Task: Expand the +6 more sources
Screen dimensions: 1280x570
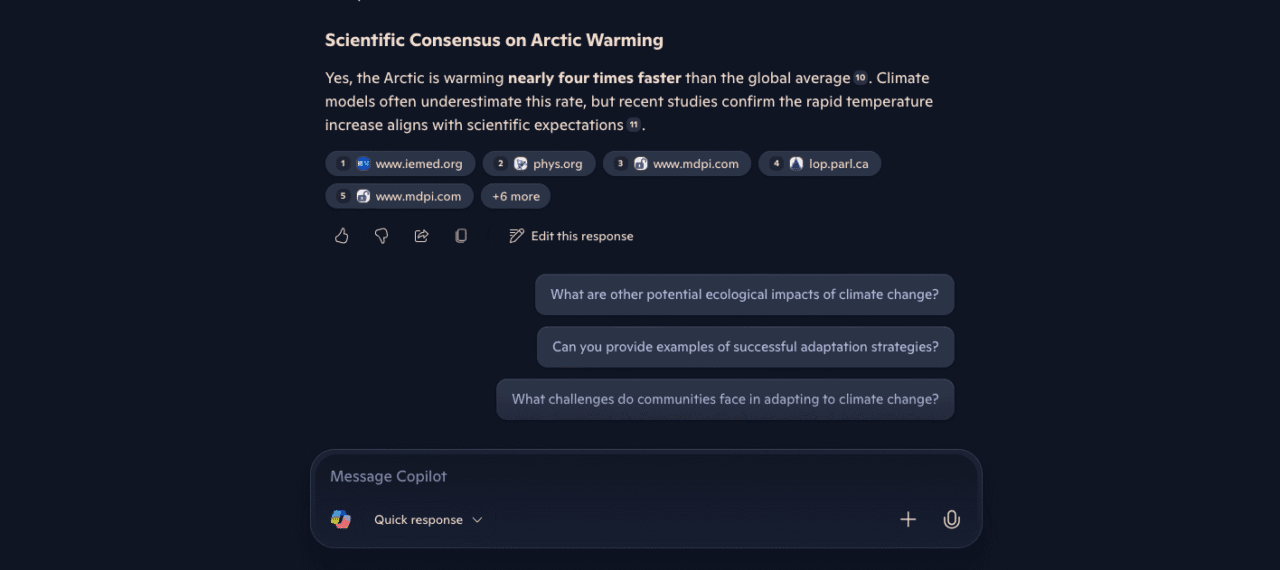Action: click(x=515, y=196)
